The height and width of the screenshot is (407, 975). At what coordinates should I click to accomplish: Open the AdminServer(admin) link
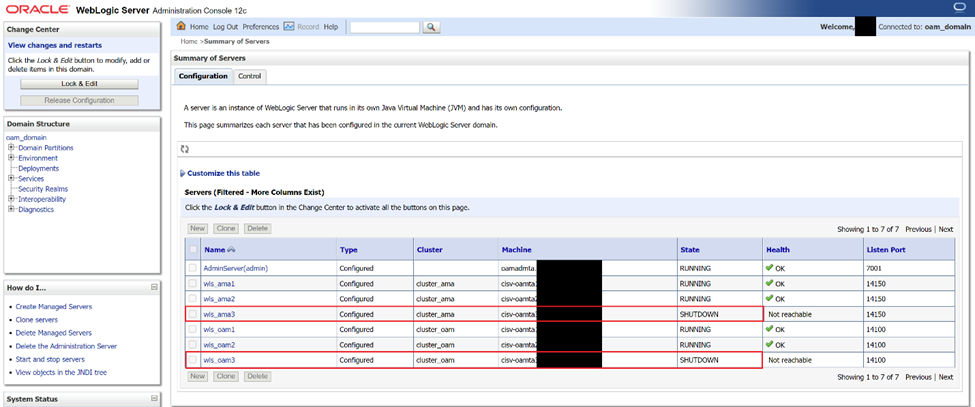click(235, 268)
